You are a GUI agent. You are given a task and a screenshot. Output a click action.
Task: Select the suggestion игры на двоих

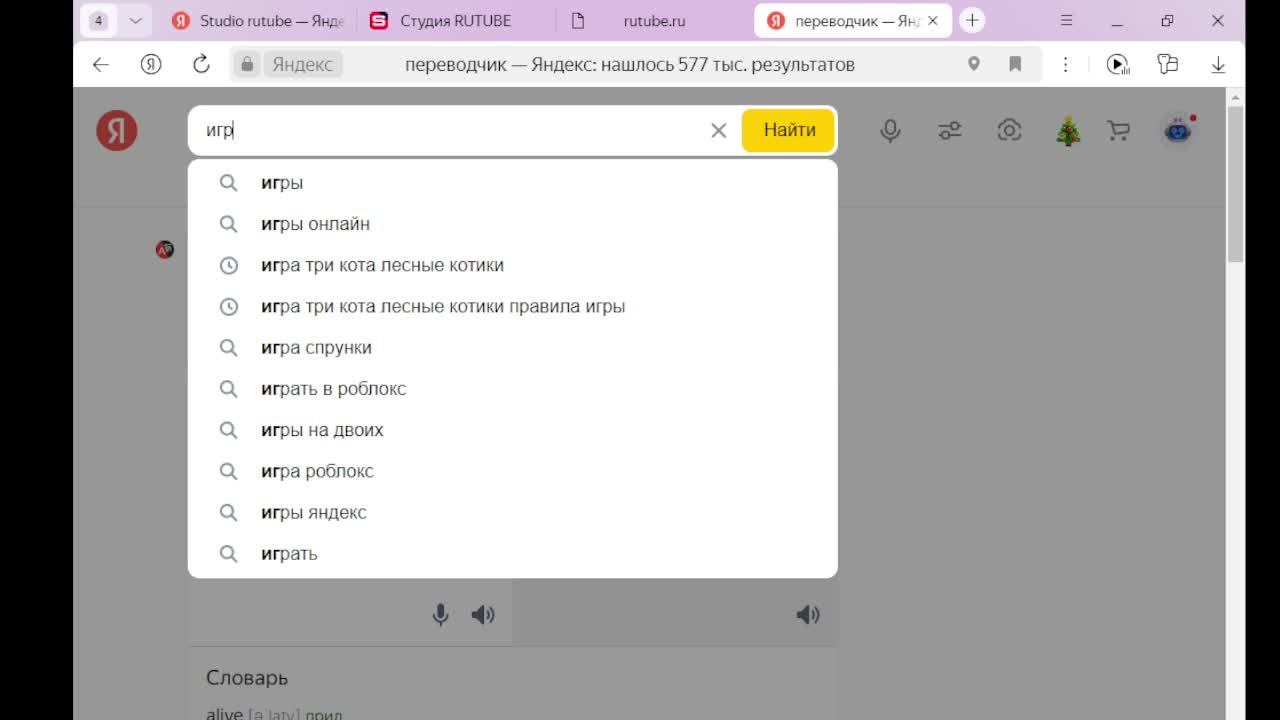pos(512,430)
